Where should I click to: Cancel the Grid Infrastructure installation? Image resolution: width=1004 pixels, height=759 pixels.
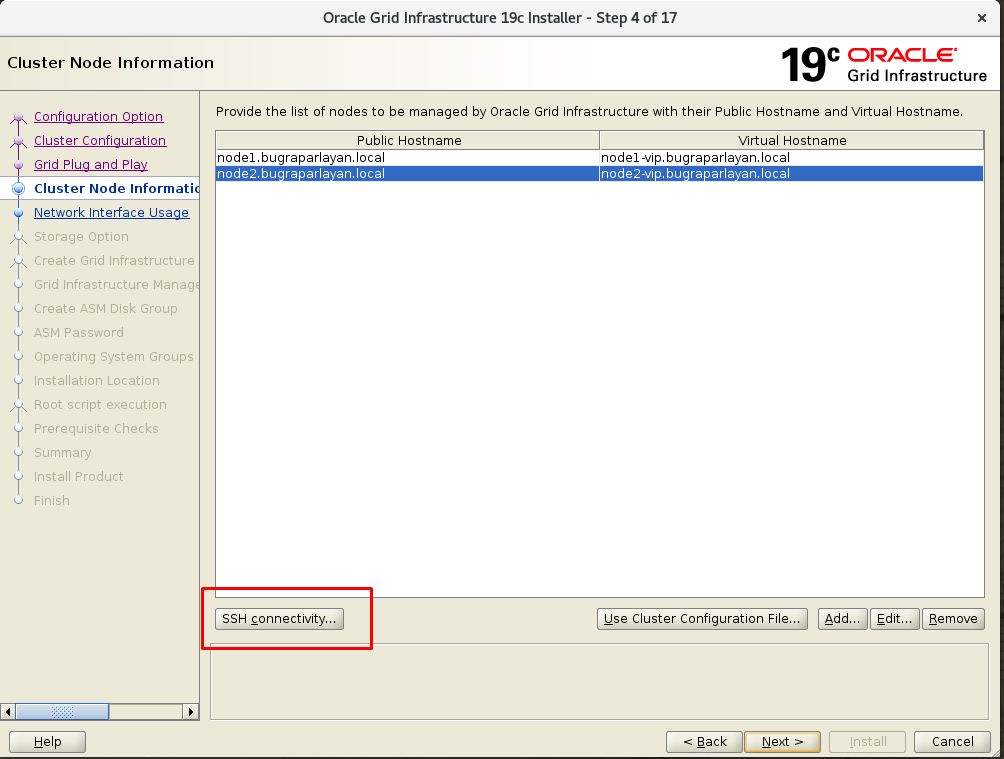[x=952, y=742]
